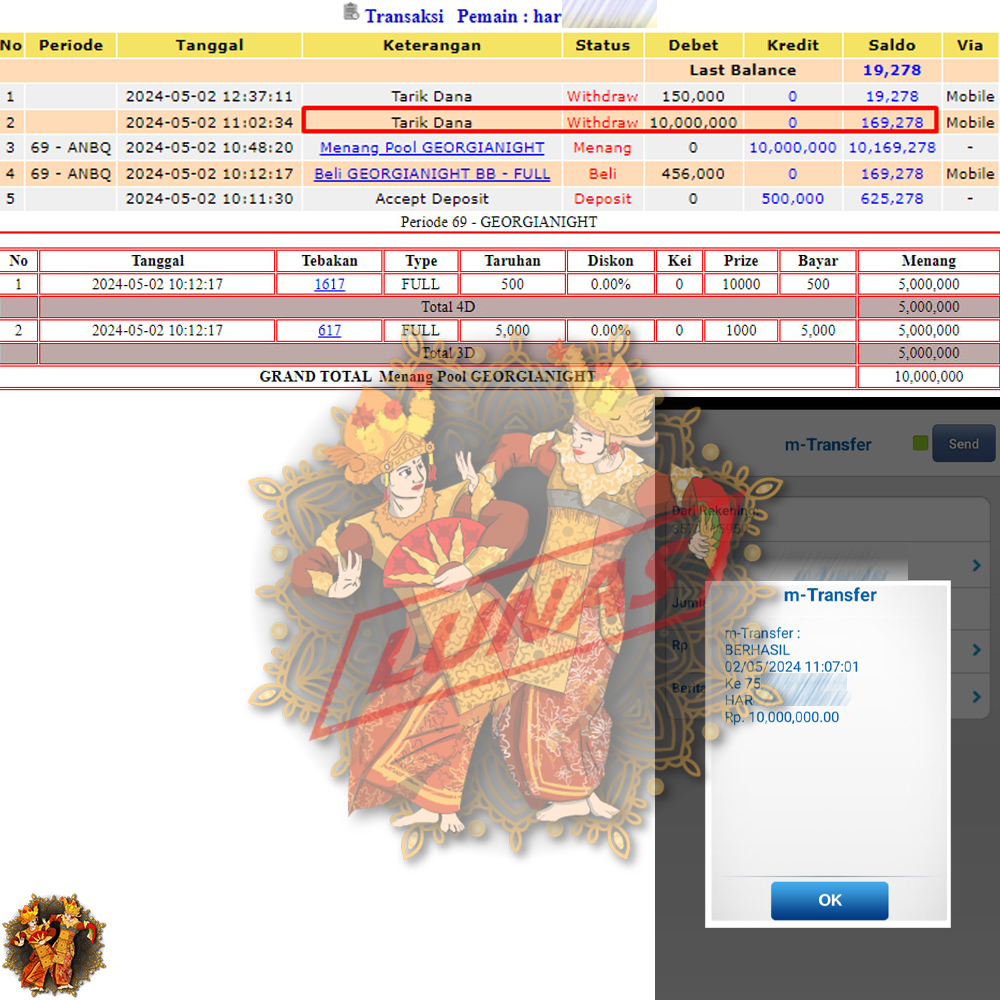Click the 617 tebakan link

coord(329,330)
